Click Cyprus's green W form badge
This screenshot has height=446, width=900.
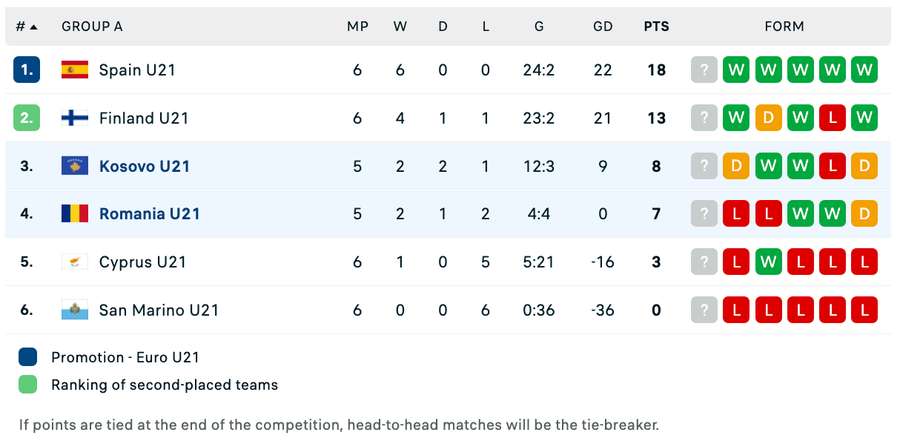coord(768,262)
